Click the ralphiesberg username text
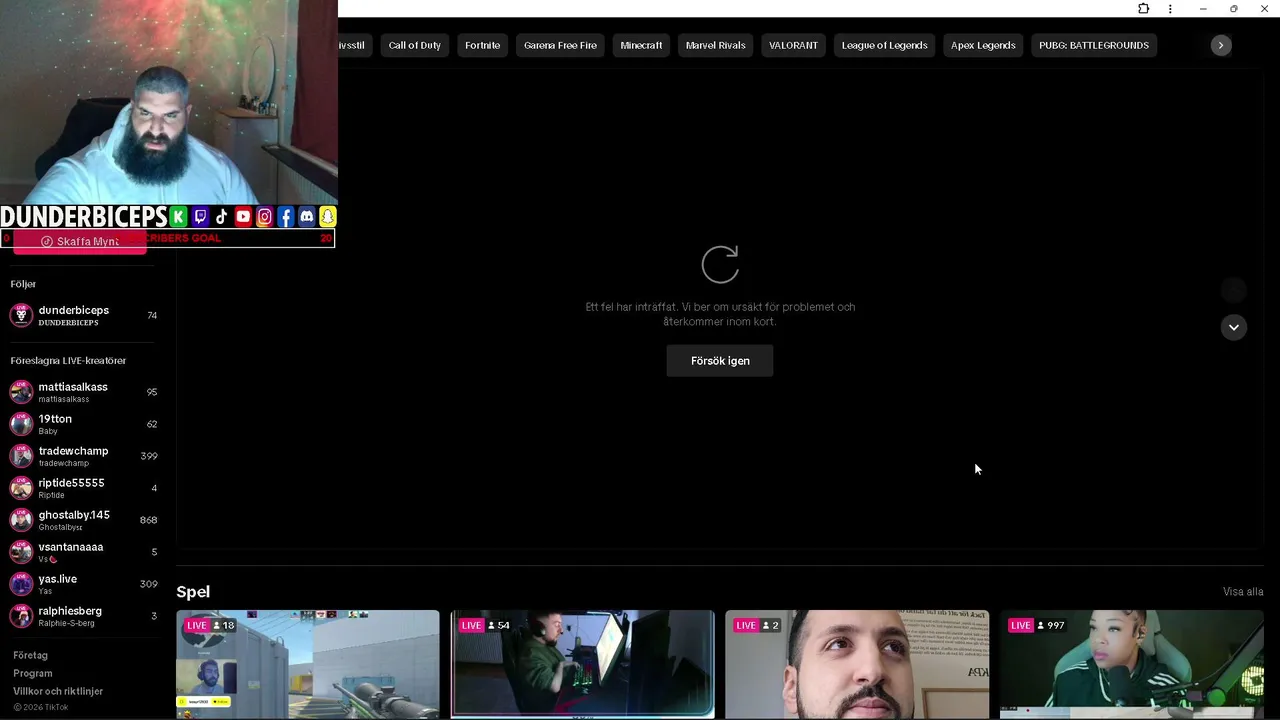Screen dimensions: 1280x720 click(70, 611)
